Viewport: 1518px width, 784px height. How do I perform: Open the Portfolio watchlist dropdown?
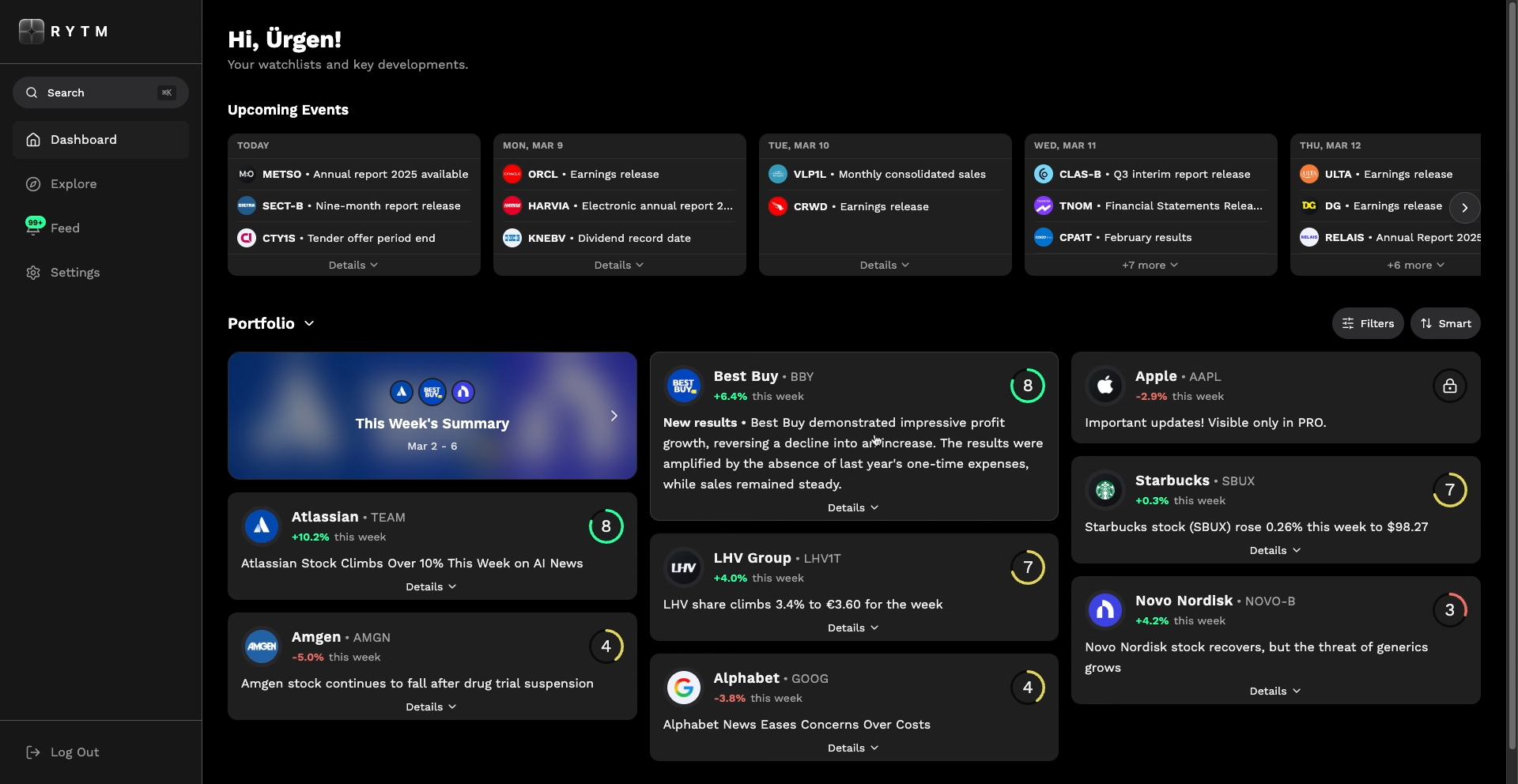click(x=271, y=323)
